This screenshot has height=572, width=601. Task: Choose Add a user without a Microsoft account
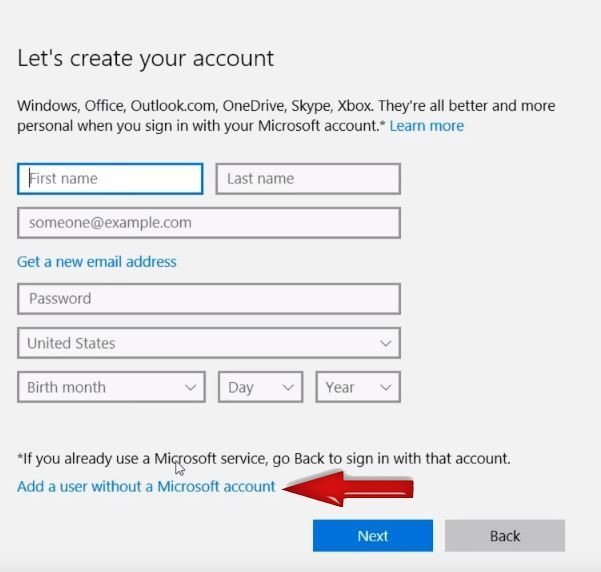146,486
